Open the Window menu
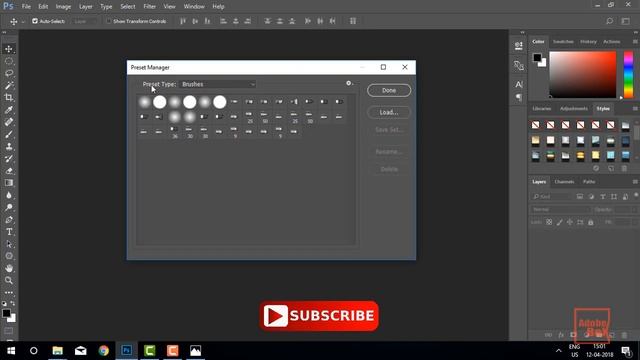 194,7
